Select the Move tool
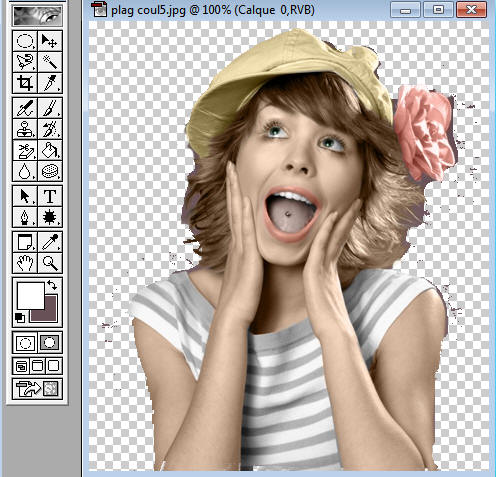 [x=50, y=41]
